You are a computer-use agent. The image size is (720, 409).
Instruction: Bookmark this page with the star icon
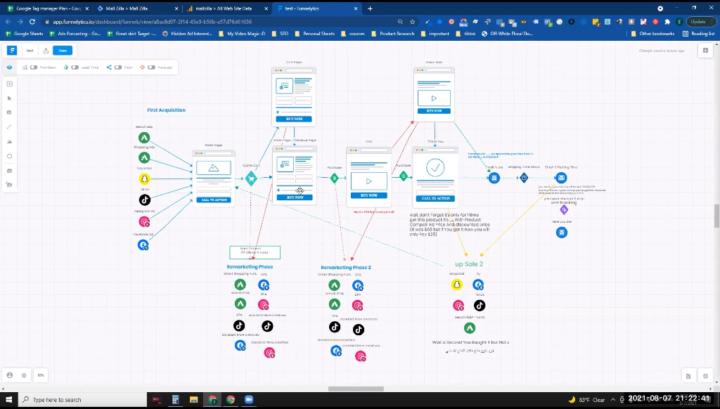pyautogui.click(x=413, y=22)
